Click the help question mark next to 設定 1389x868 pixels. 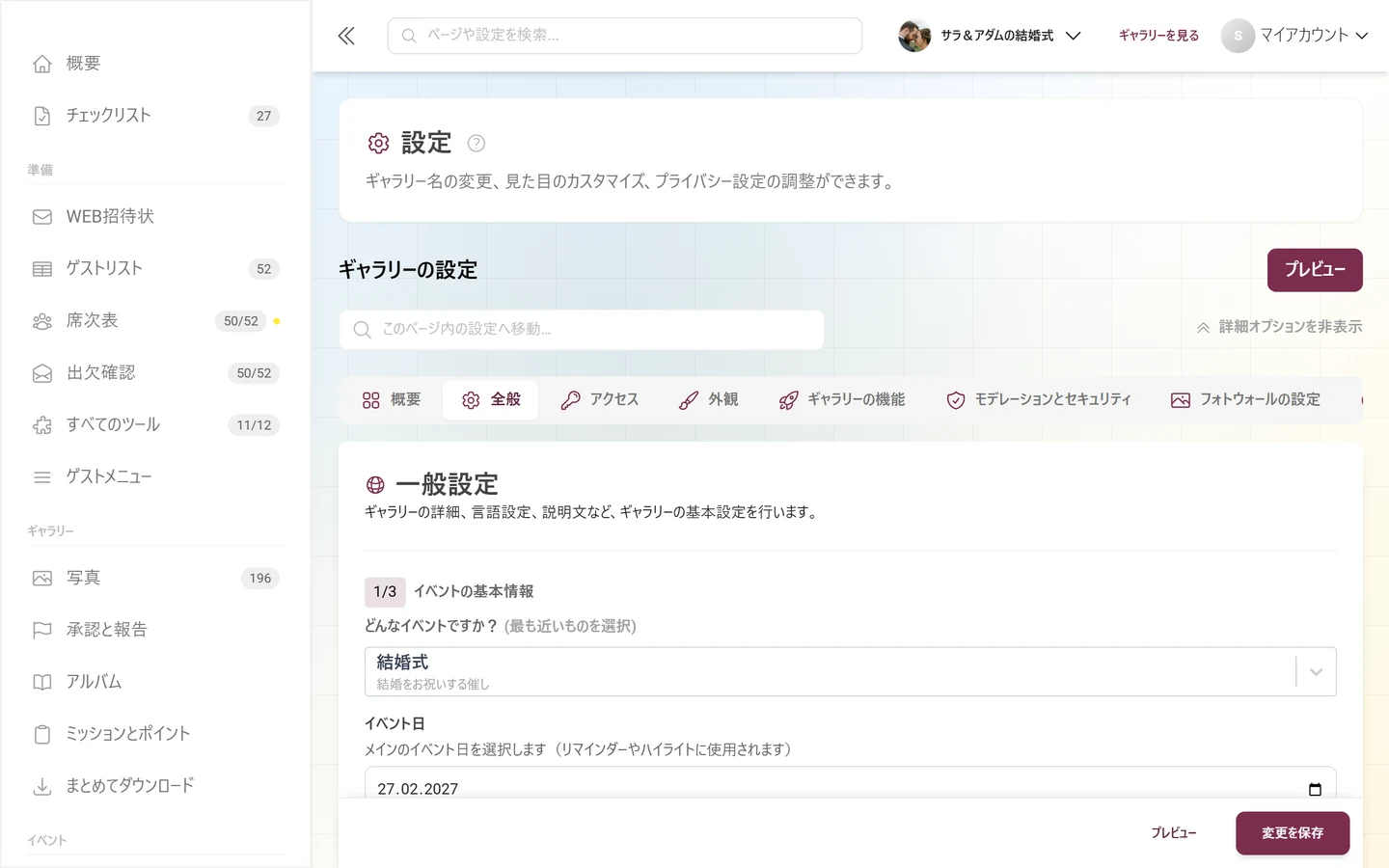[x=477, y=144]
